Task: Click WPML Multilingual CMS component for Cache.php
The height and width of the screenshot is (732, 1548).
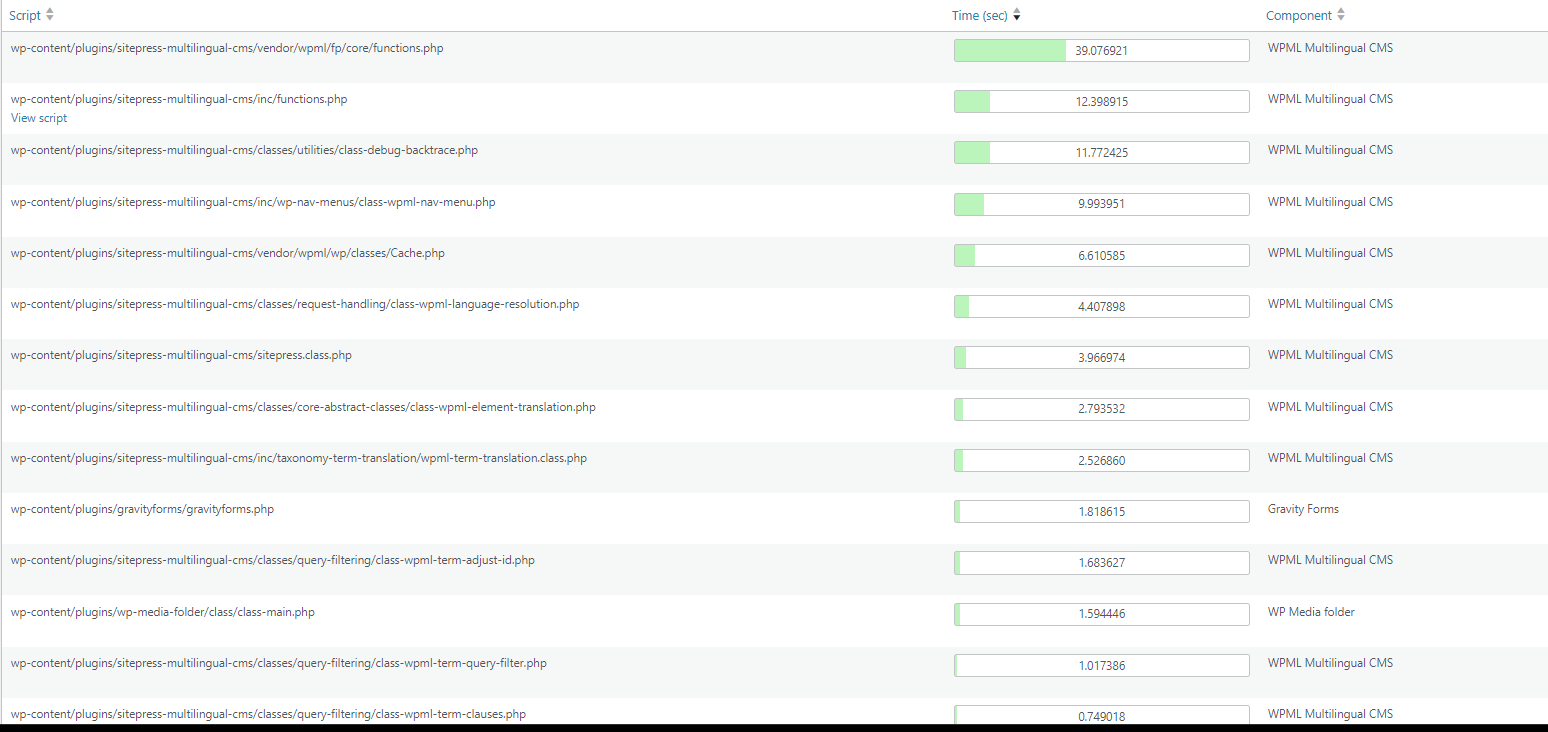Action: (1330, 253)
